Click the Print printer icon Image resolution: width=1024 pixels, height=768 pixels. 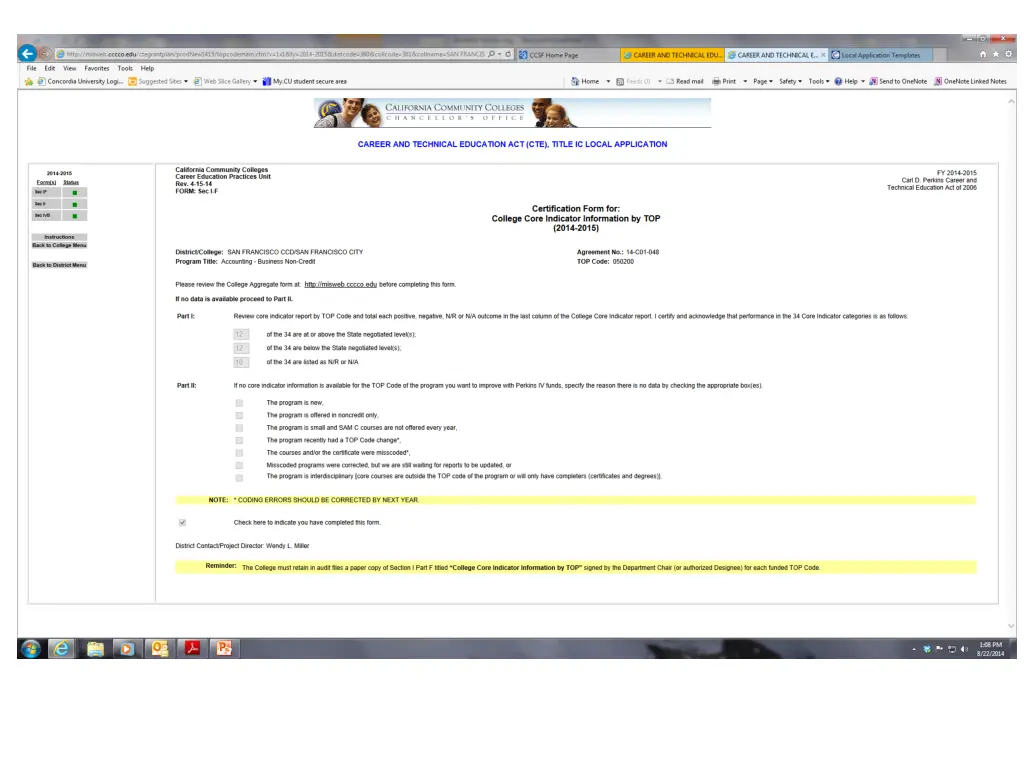point(716,82)
